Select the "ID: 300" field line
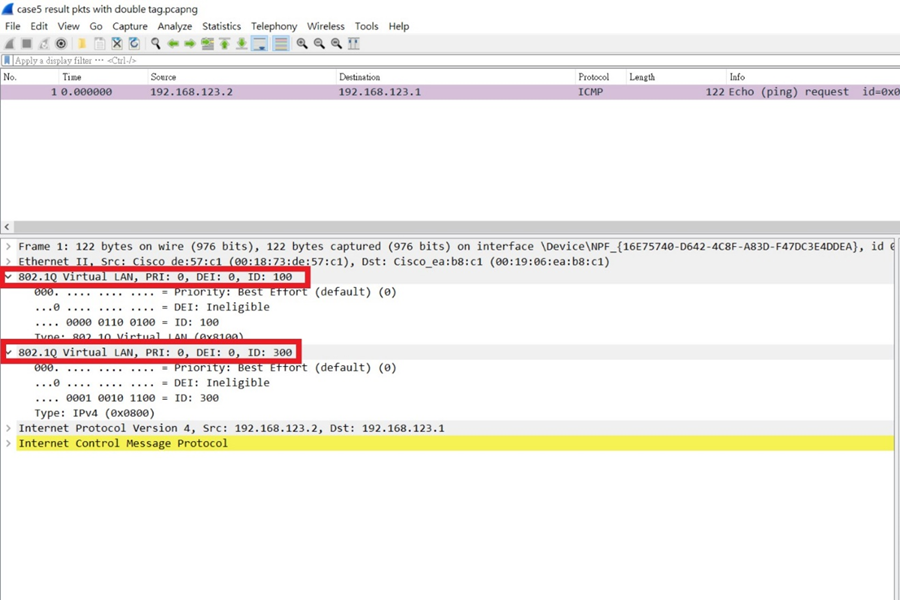Image resolution: width=900 pixels, height=600 pixels. point(126,398)
